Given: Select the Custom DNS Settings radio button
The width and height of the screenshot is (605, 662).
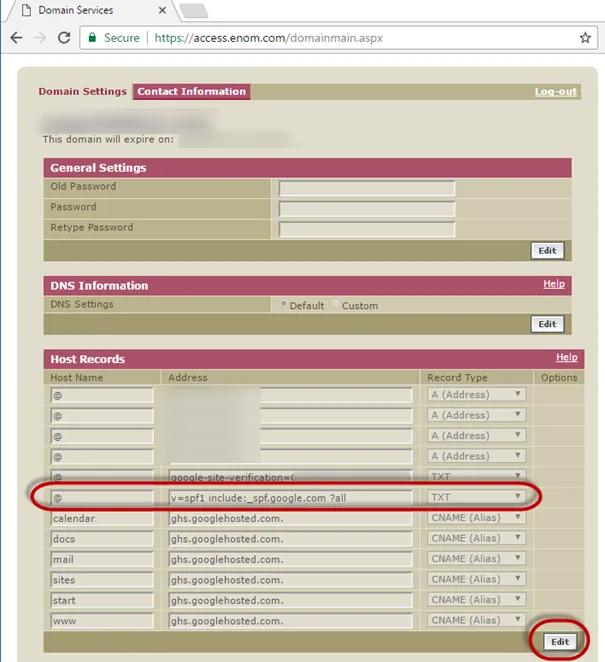Looking at the screenshot, I should pyautogui.click(x=336, y=305).
